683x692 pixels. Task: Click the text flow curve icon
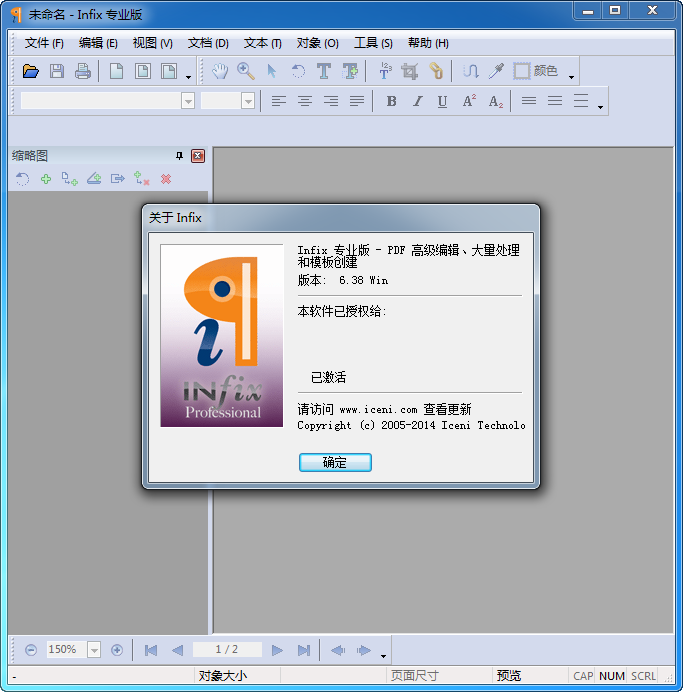coord(471,71)
